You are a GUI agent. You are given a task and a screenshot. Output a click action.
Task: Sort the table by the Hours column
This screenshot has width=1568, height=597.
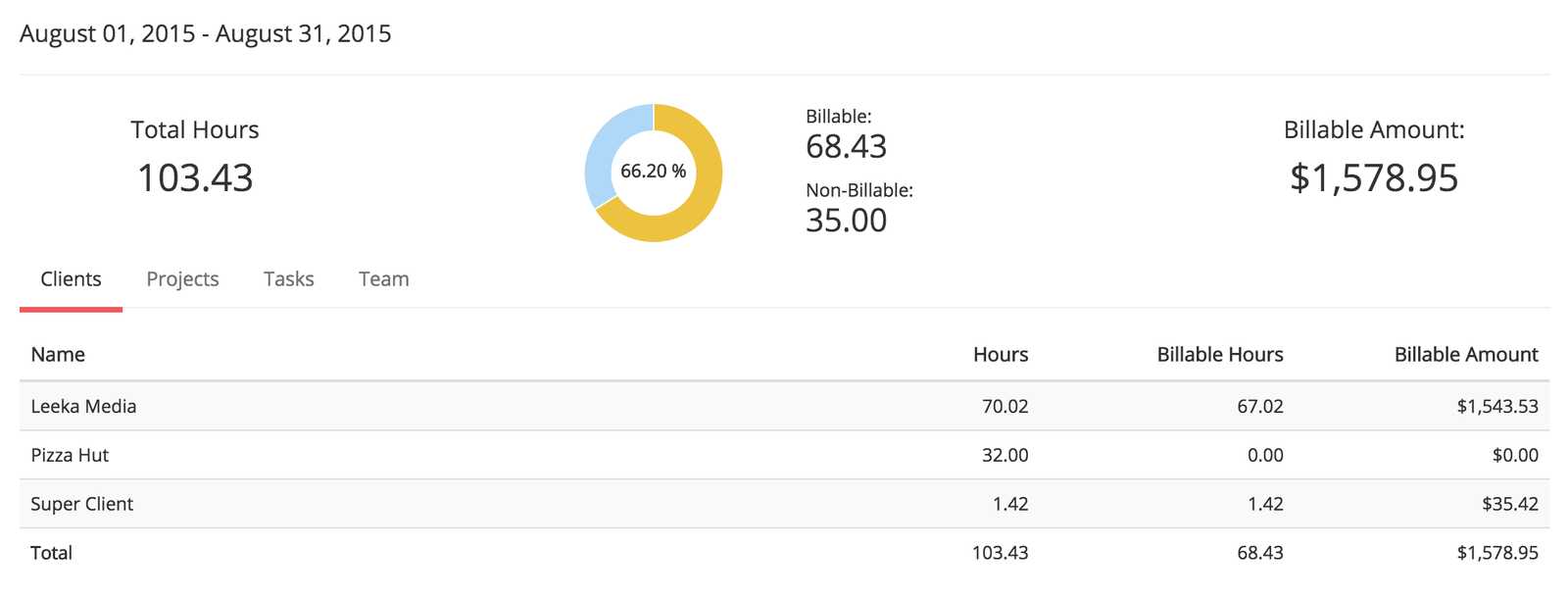[x=1000, y=354]
